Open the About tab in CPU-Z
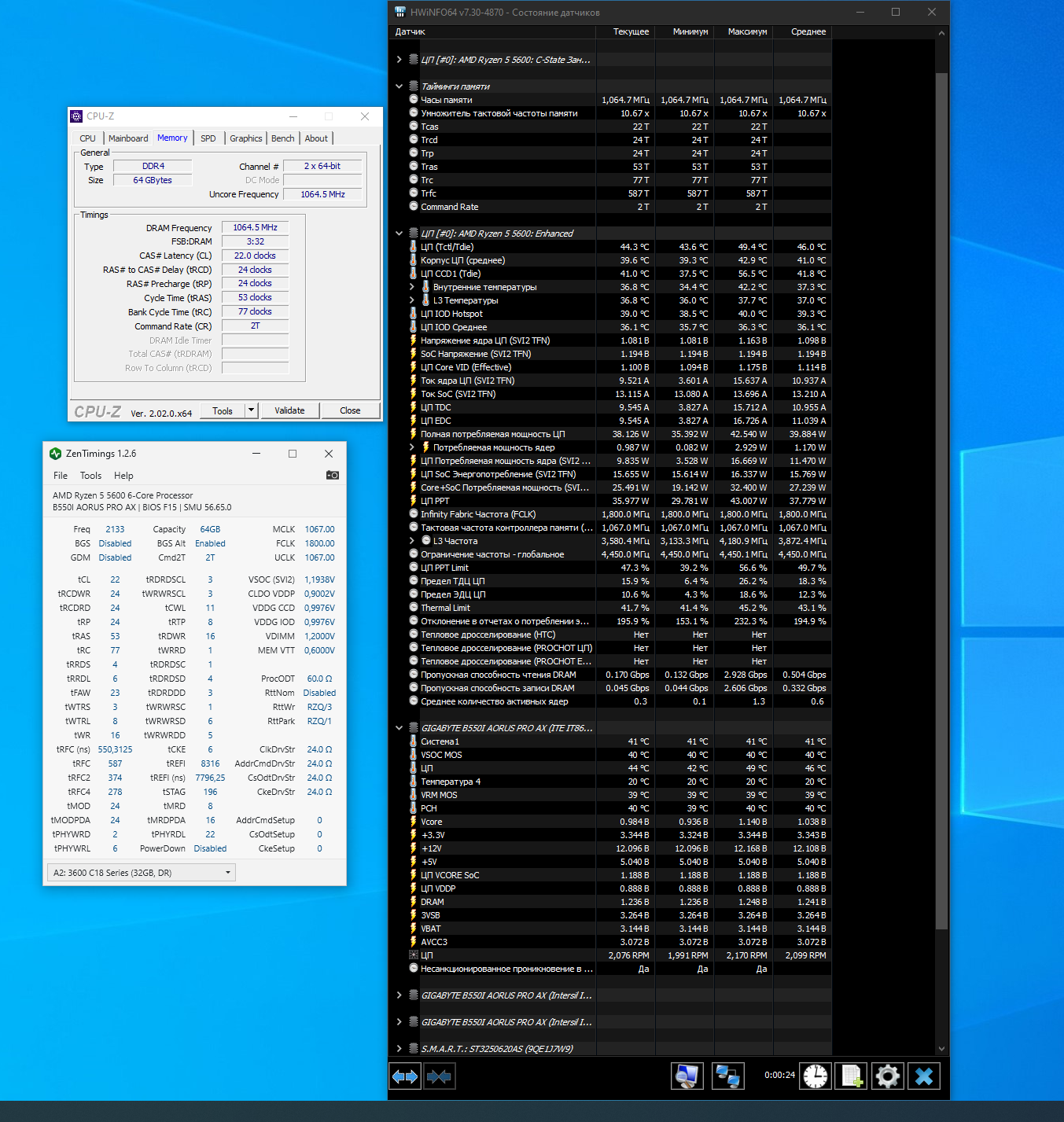The height and width of the screenshot is (1122, 1064). click(316, 138)
